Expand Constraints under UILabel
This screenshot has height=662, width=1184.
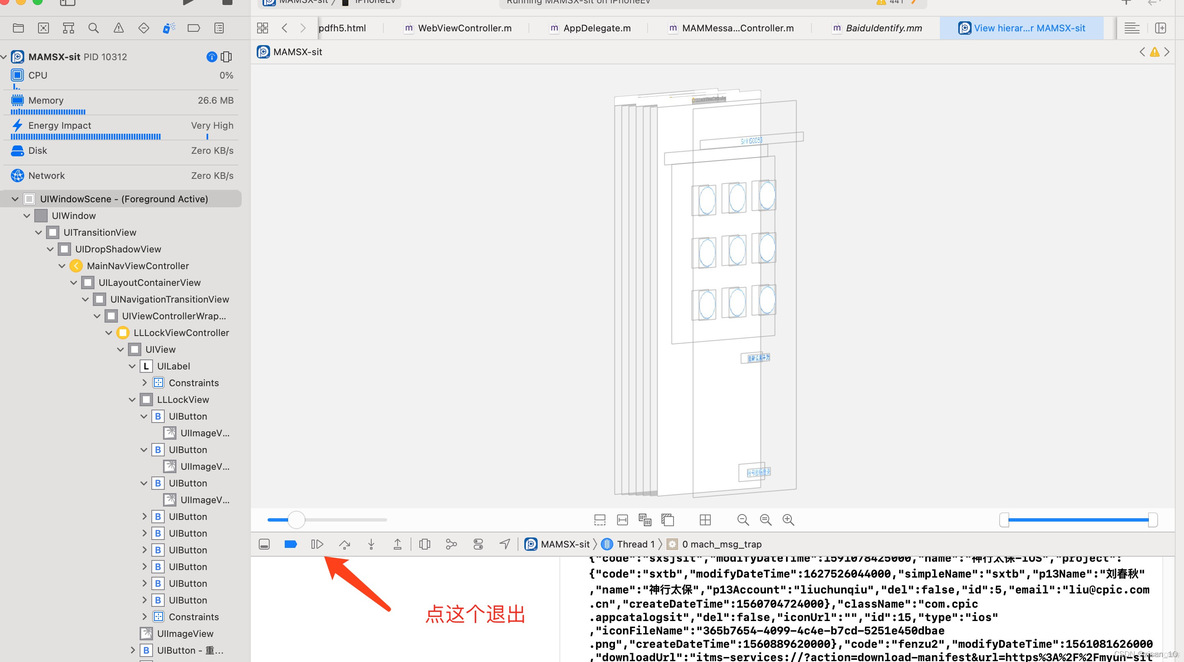[144, 383]
